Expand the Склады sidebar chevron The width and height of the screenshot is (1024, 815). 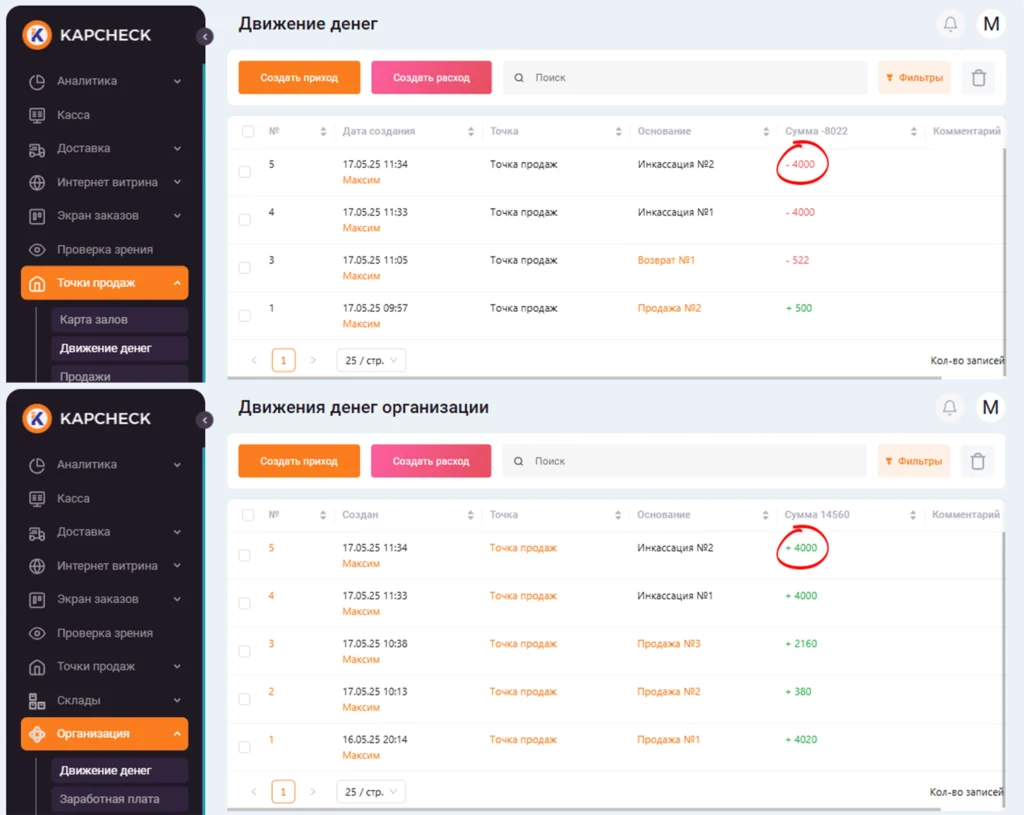coord(177,700)
